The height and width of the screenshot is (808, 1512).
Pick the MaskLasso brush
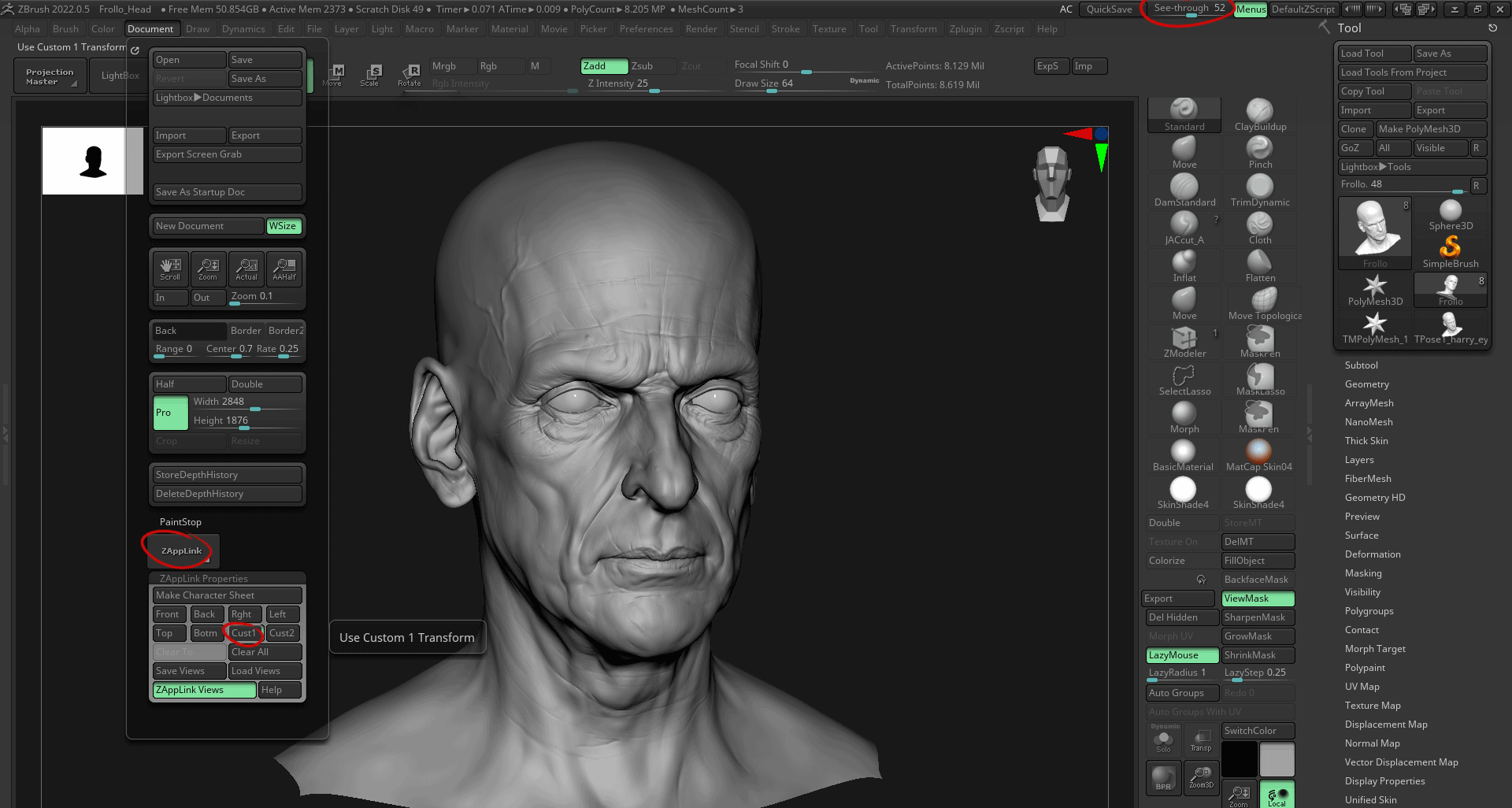click(1258, 377)
